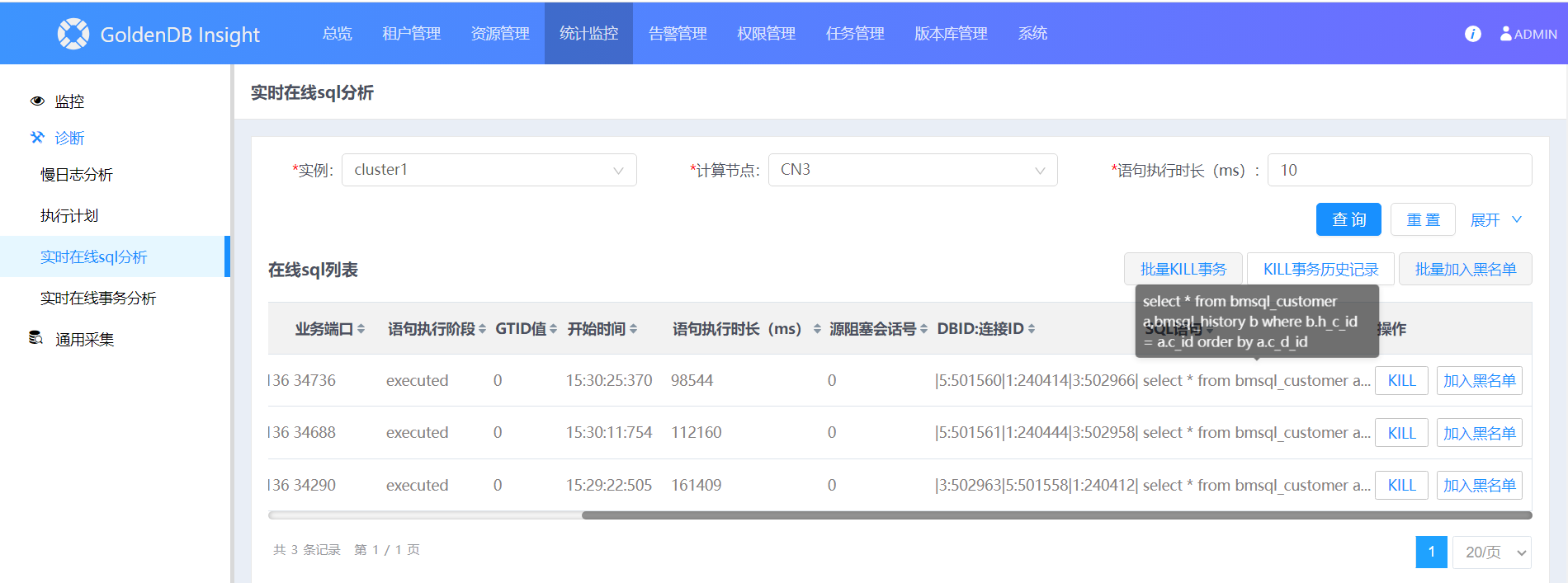Open the 权限管理 menu
The image size is (1568, 583).
click(766, 34)
